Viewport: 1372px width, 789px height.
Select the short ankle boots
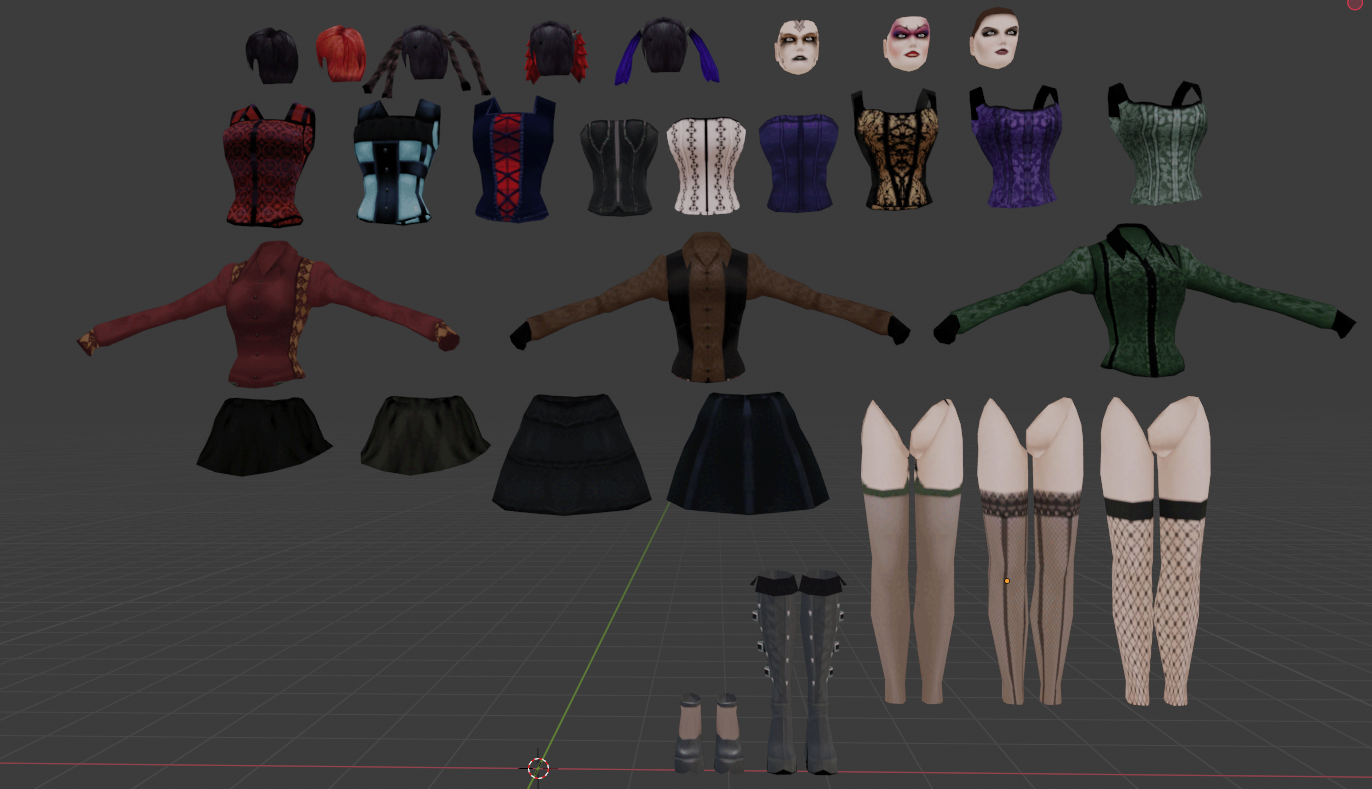pos(708,735)
